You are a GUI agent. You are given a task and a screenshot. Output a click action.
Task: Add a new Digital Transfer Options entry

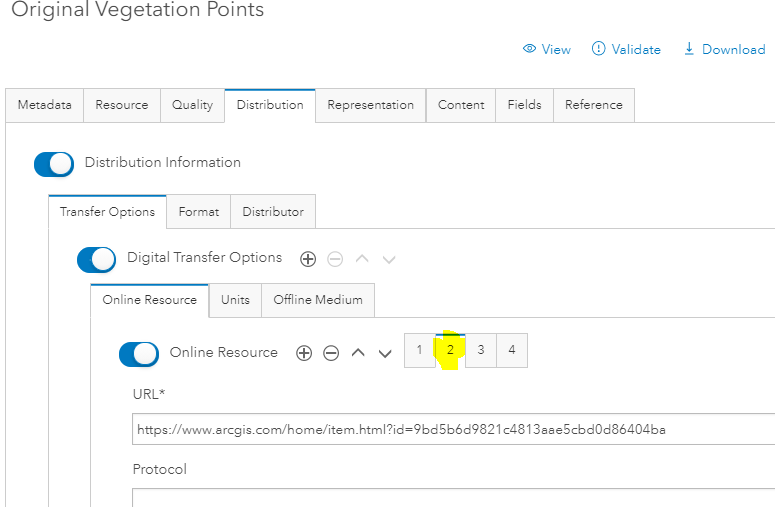(x=308, y=259)
